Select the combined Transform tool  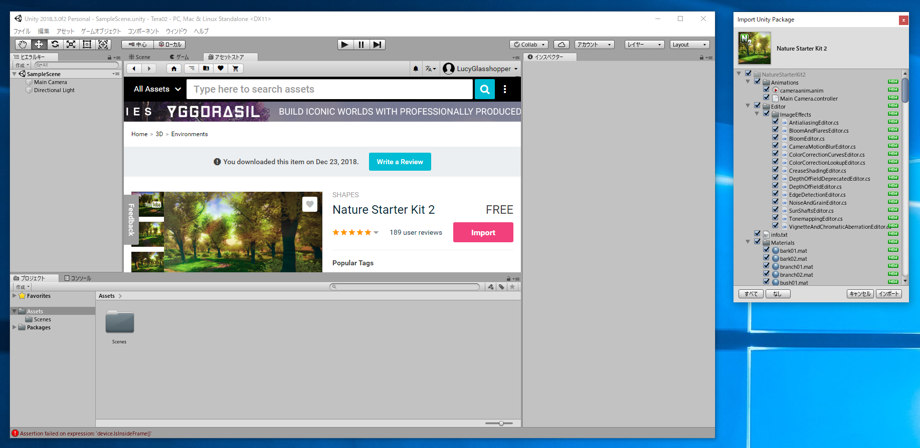(103, 44)
